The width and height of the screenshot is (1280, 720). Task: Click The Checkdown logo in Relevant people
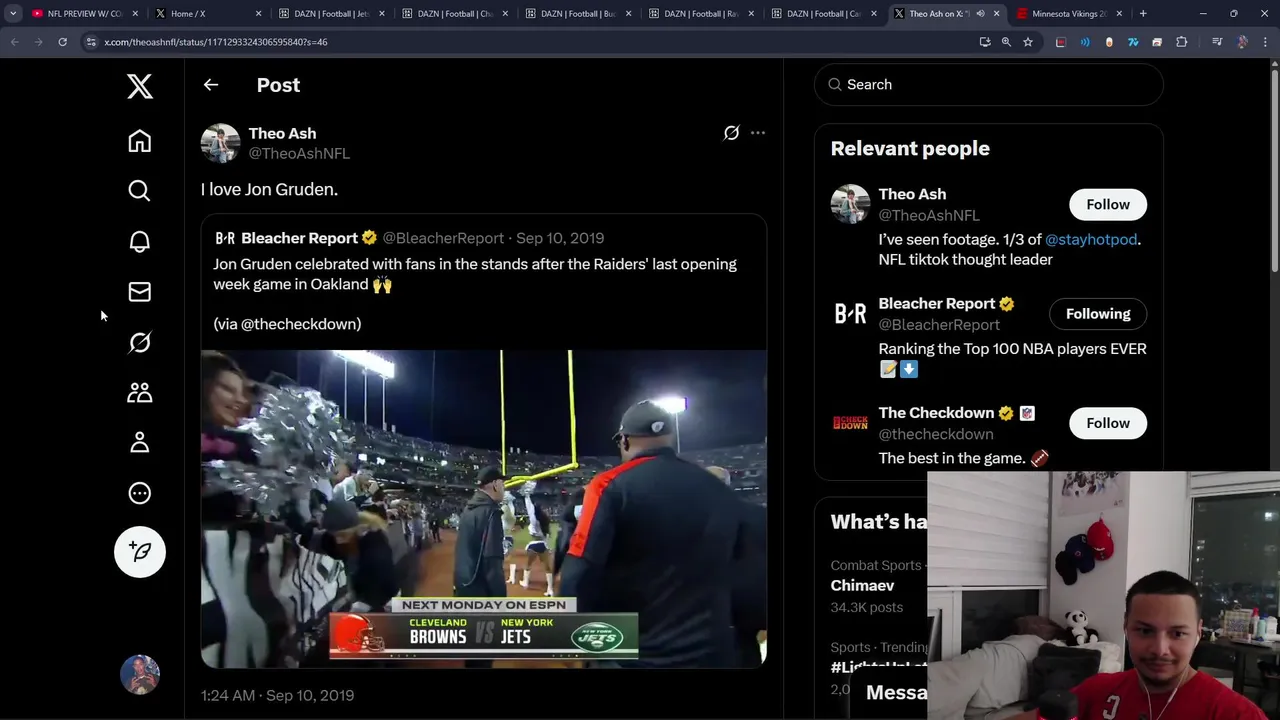click(x=850, y=423)
